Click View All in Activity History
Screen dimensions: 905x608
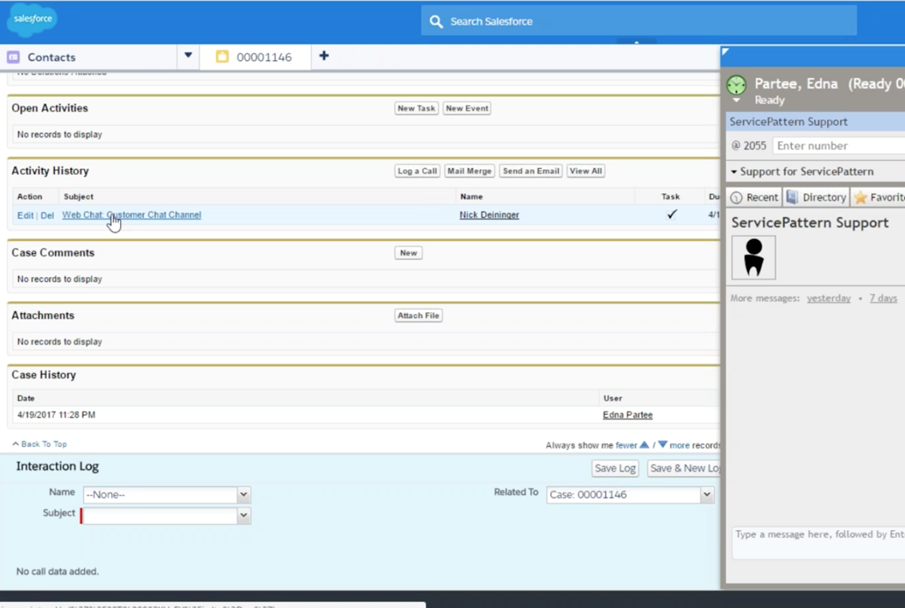coord(585,171)
